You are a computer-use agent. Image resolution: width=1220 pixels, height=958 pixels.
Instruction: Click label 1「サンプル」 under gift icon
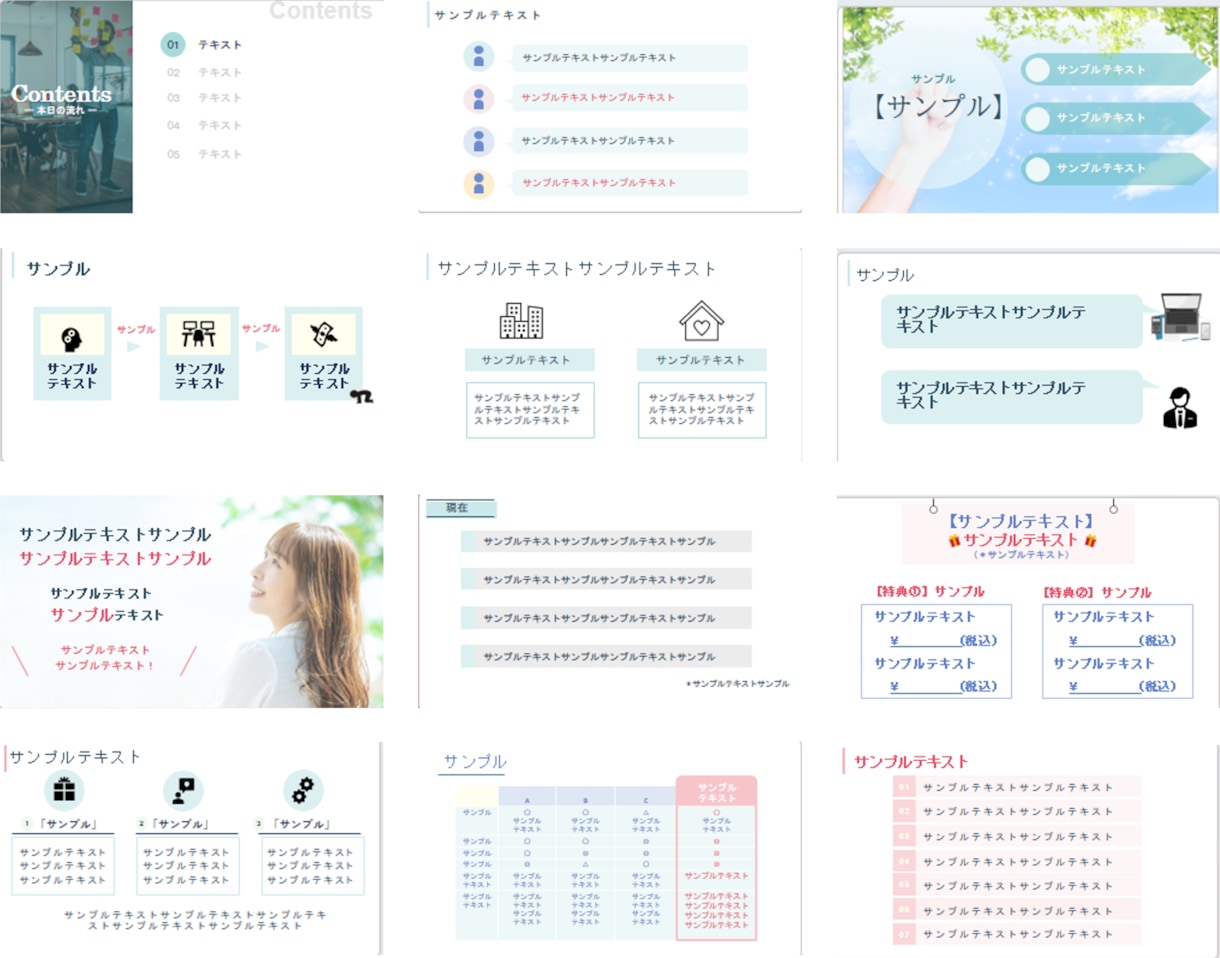click(62, 824)
